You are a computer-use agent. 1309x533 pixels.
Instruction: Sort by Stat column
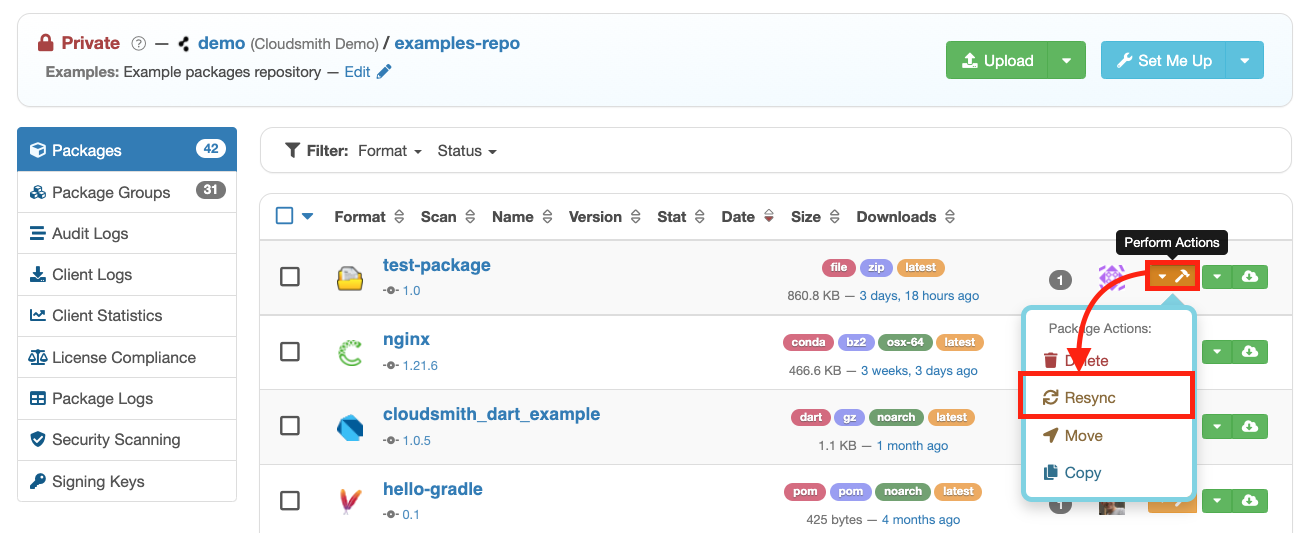[x=681, y=217]
